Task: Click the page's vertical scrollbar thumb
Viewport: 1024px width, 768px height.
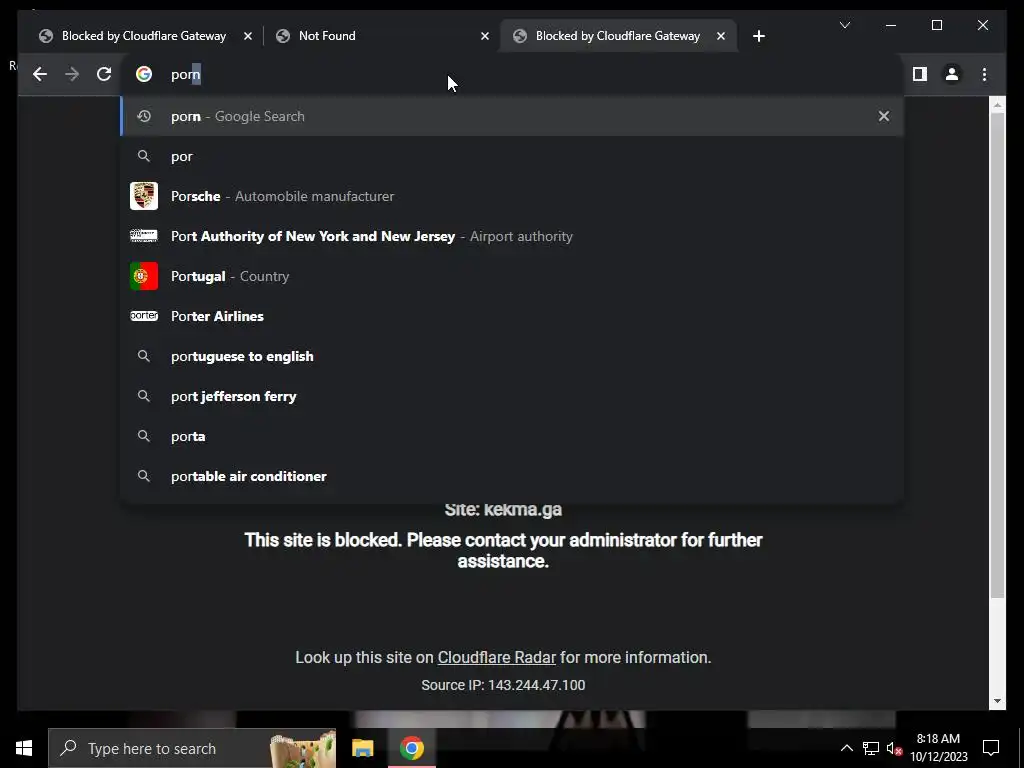Action: 997,354
